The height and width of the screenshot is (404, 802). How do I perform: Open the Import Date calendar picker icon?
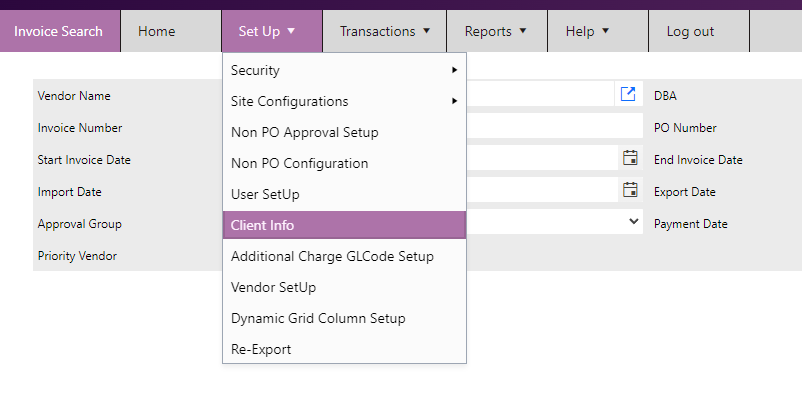coord(630,190)
